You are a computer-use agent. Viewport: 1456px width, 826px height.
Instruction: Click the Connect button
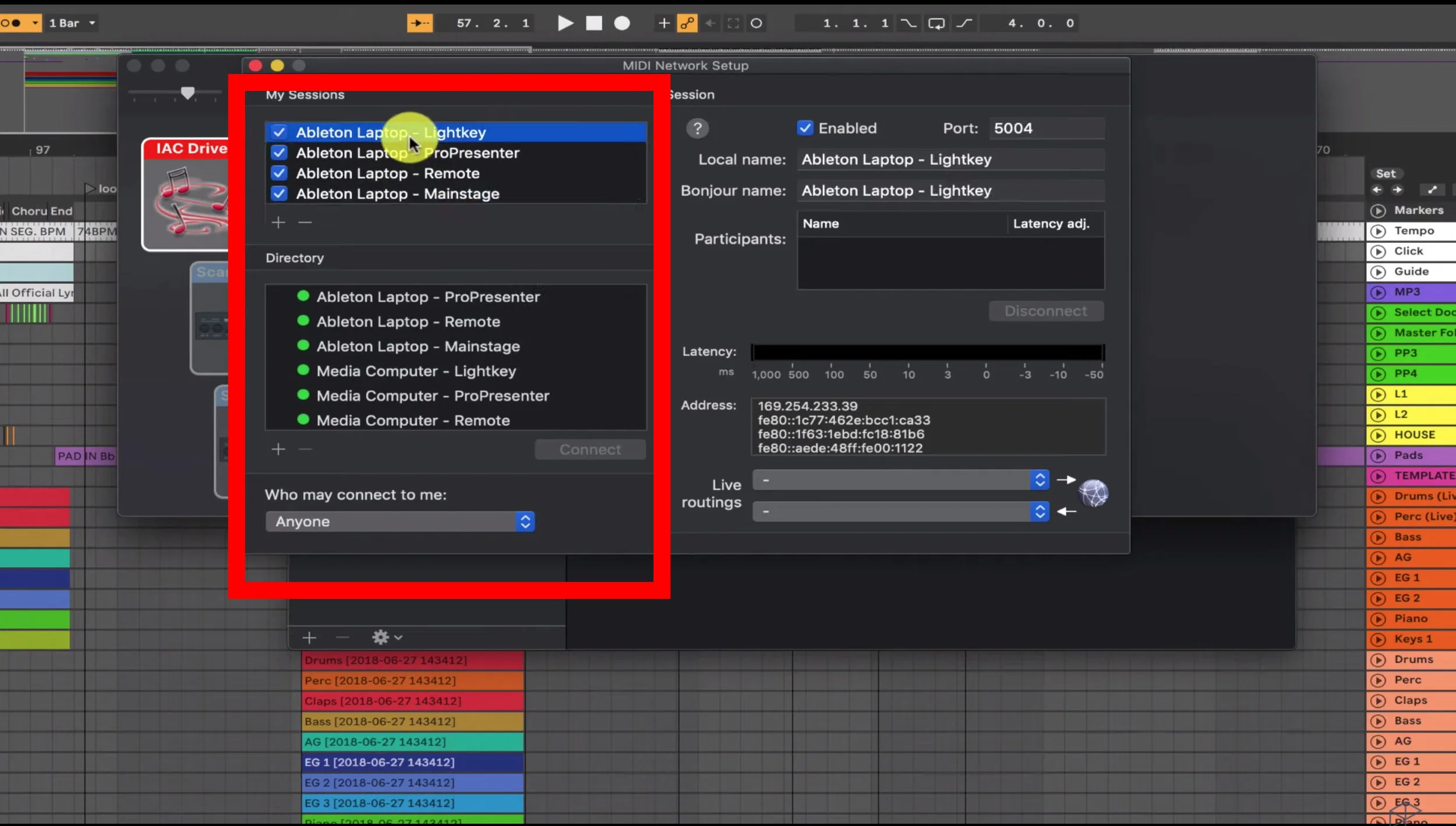(x=590, y=449)
